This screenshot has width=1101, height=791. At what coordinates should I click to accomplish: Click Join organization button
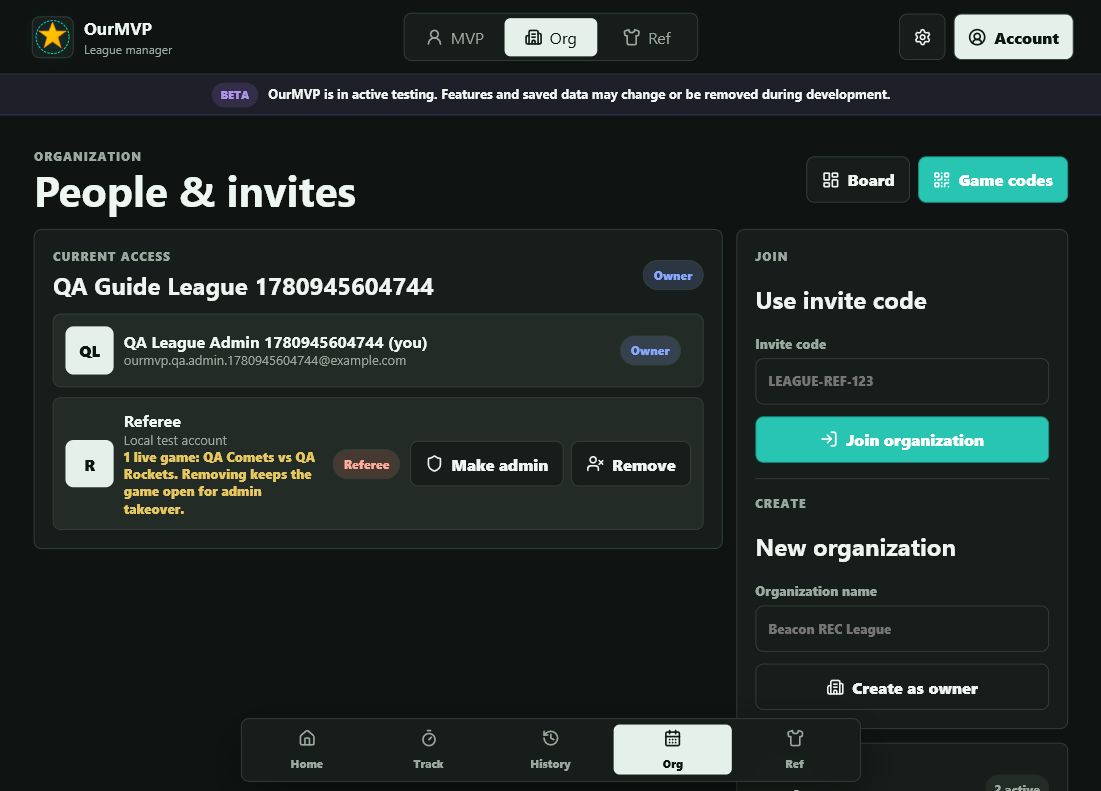click(902, 440)
